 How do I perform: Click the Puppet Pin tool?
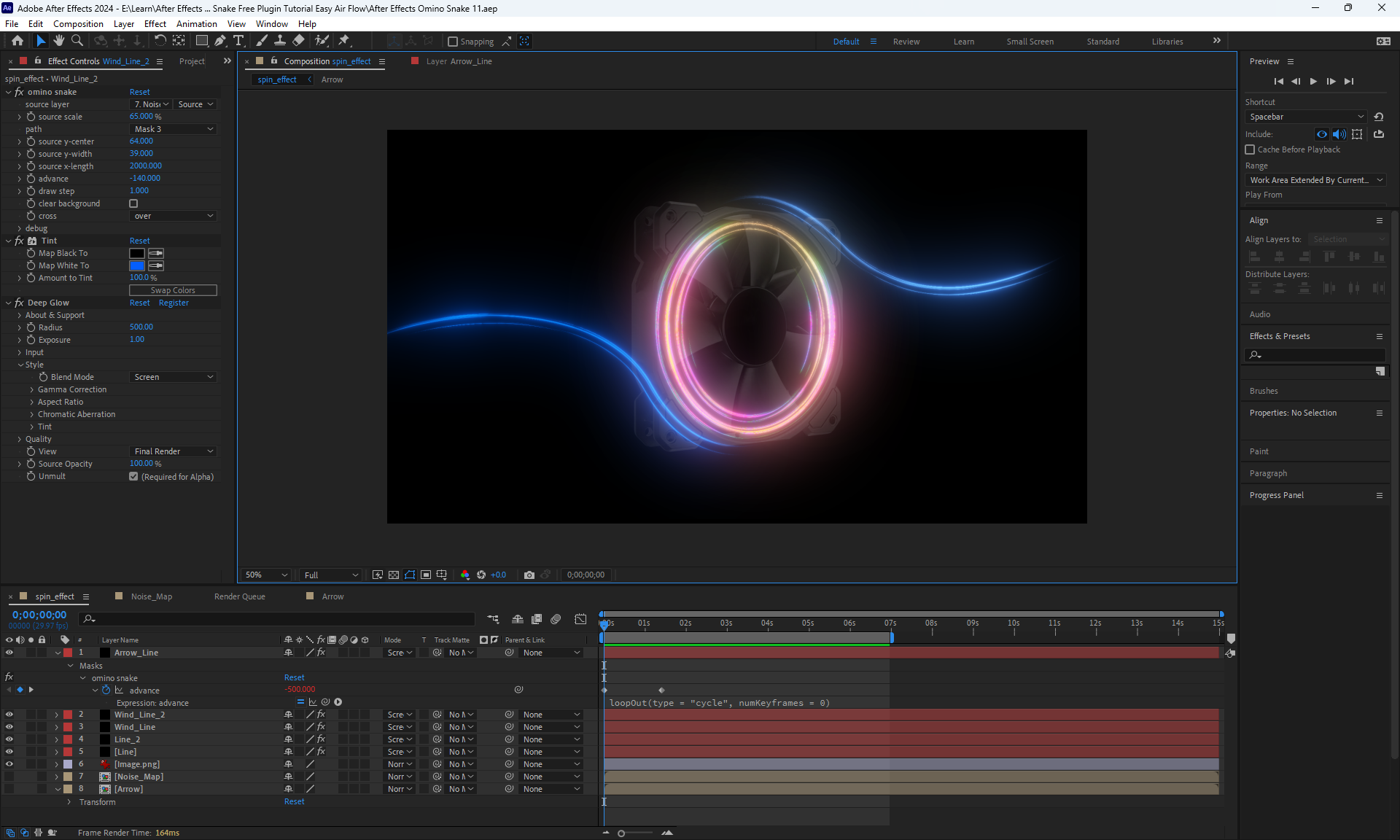point(344,41)
